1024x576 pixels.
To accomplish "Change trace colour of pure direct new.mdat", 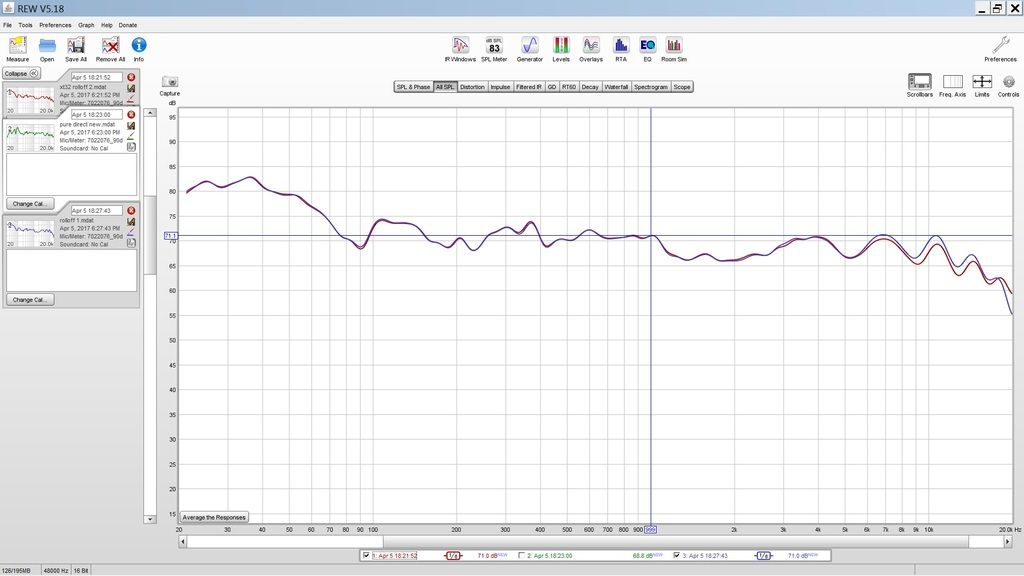I will point(131,136).
